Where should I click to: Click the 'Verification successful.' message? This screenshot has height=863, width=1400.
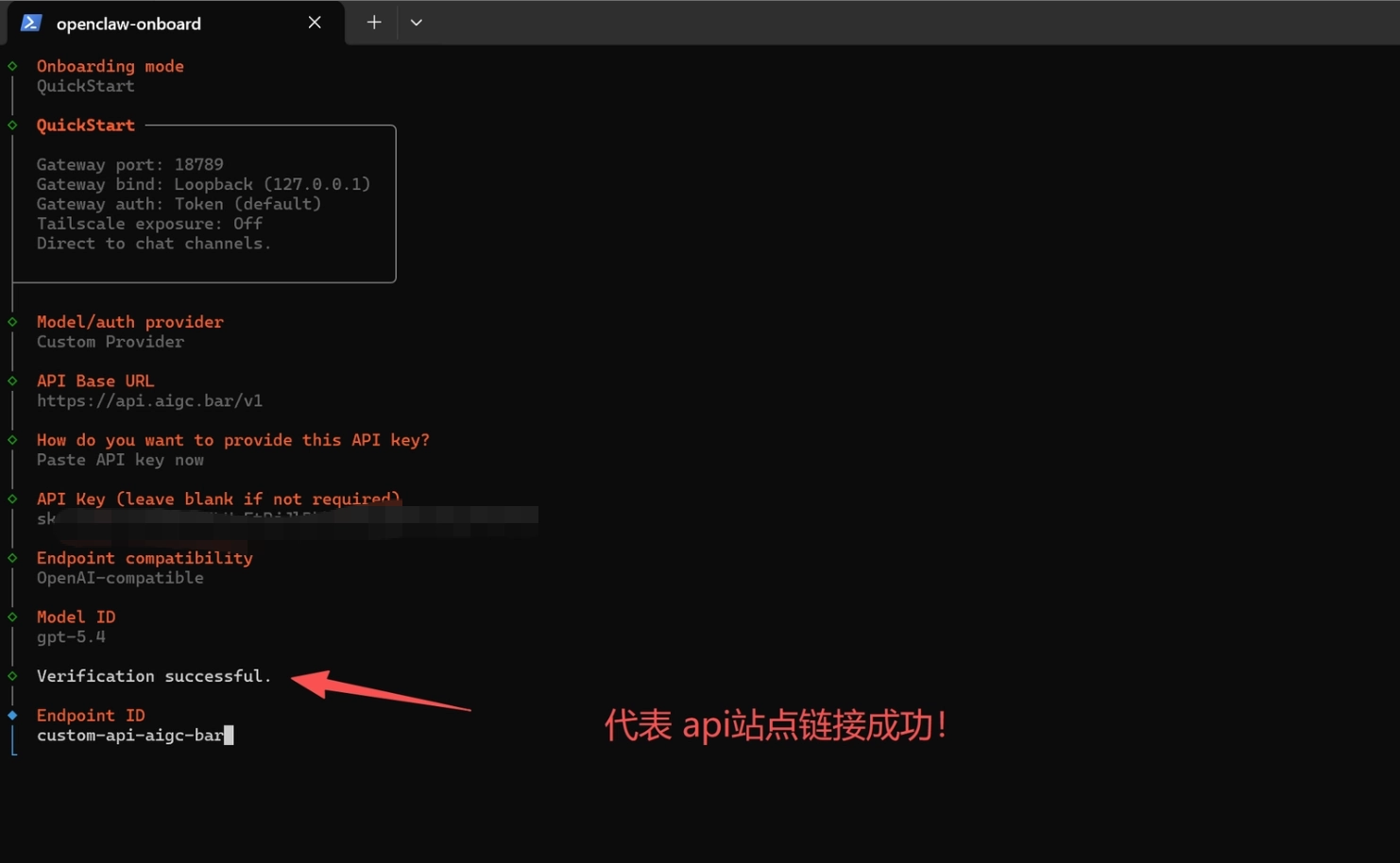(x=154, y=676)
